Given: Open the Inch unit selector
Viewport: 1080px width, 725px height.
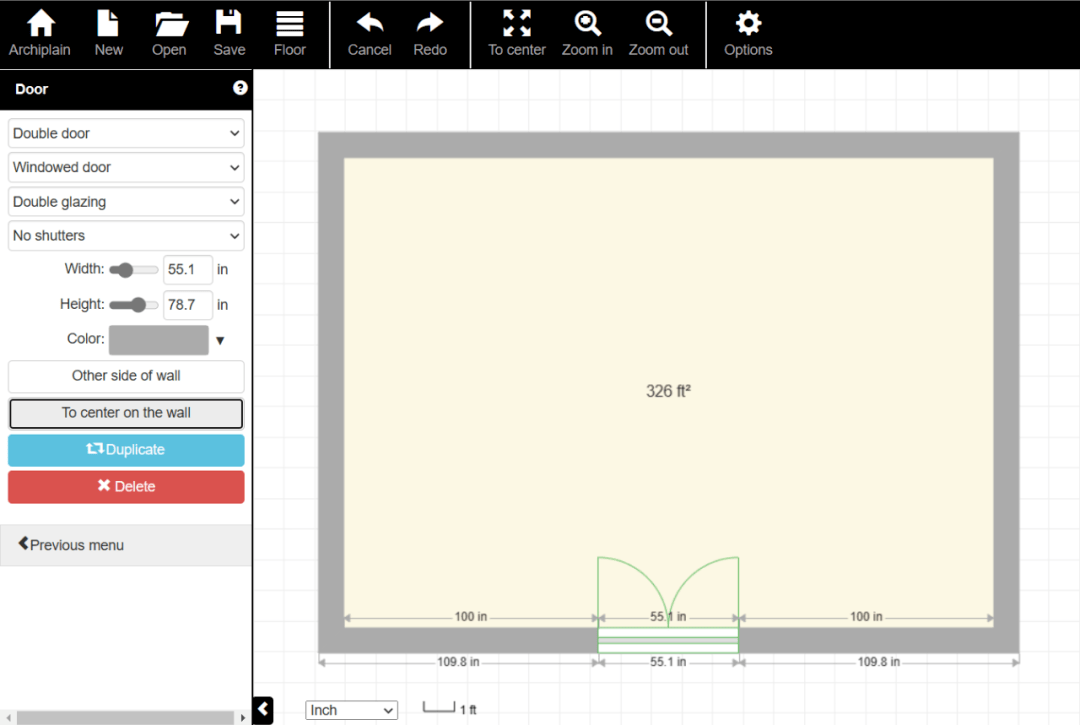Looking at the screenshot, I should (x=351, y=710).
